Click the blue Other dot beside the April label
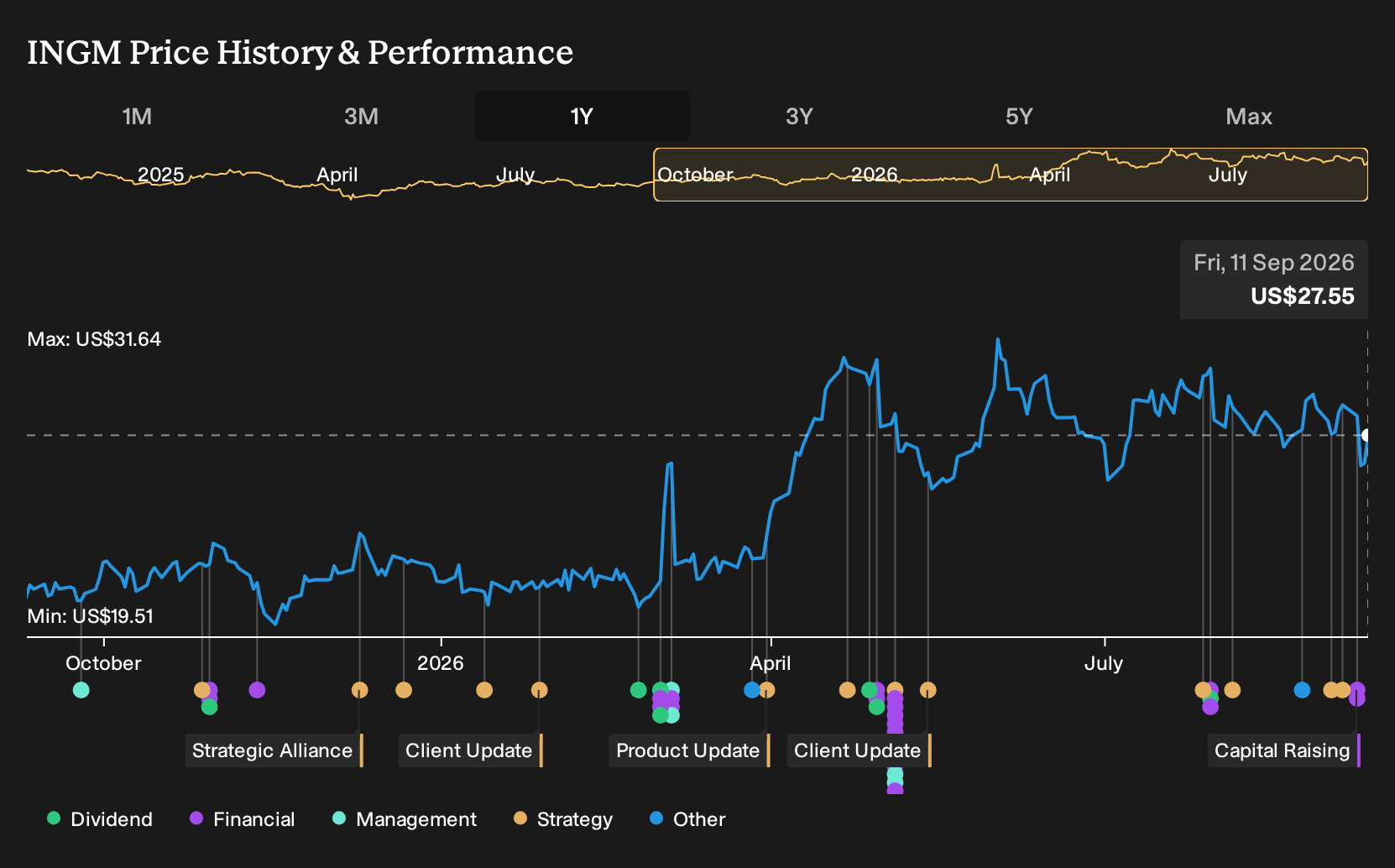Image resolution: width=1395 pixels, height=868 pixels. 752,690
